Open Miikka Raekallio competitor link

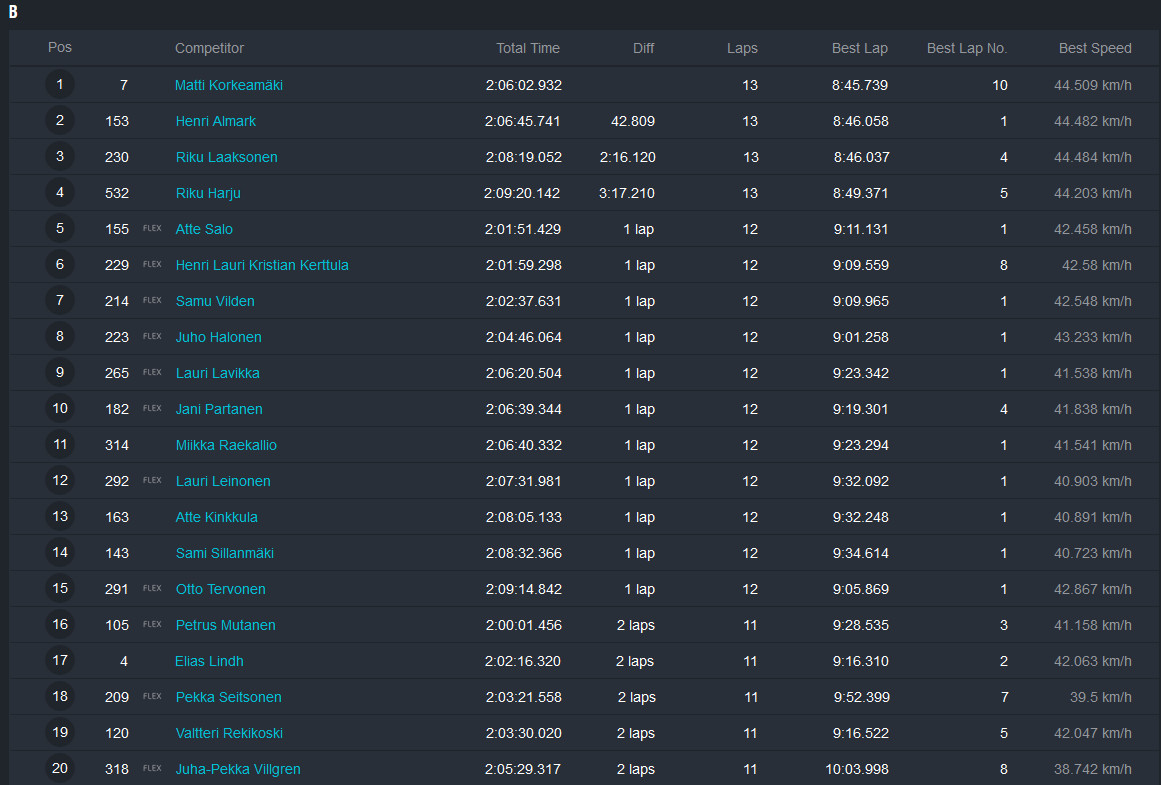click(226, 445)
